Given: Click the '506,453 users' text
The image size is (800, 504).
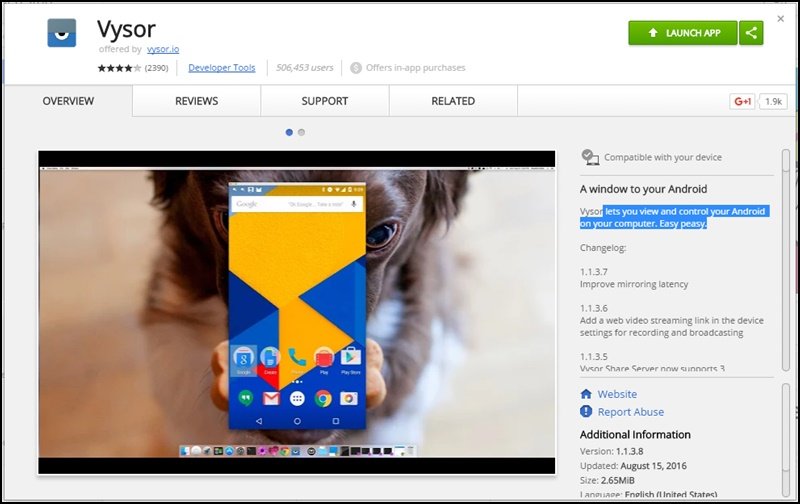Looking at the screenshot, I should click(305, 67).
